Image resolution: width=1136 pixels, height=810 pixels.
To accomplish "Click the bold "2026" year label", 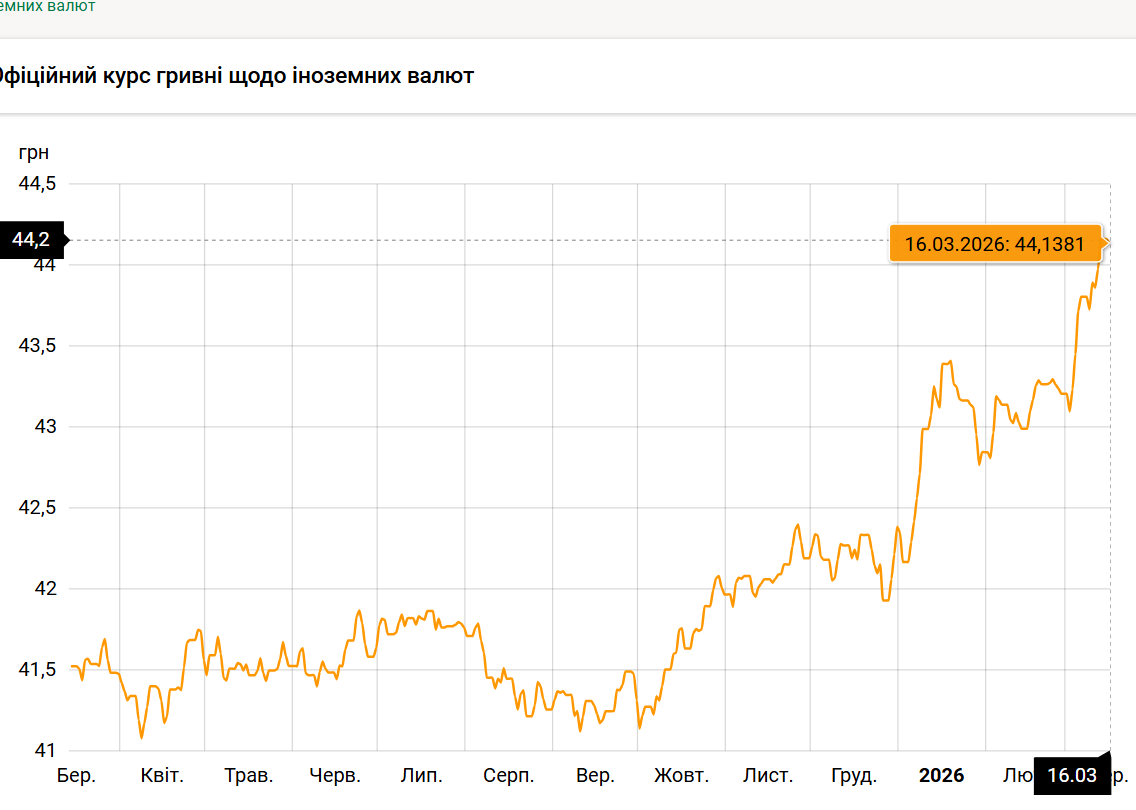I will pos(941,776).
